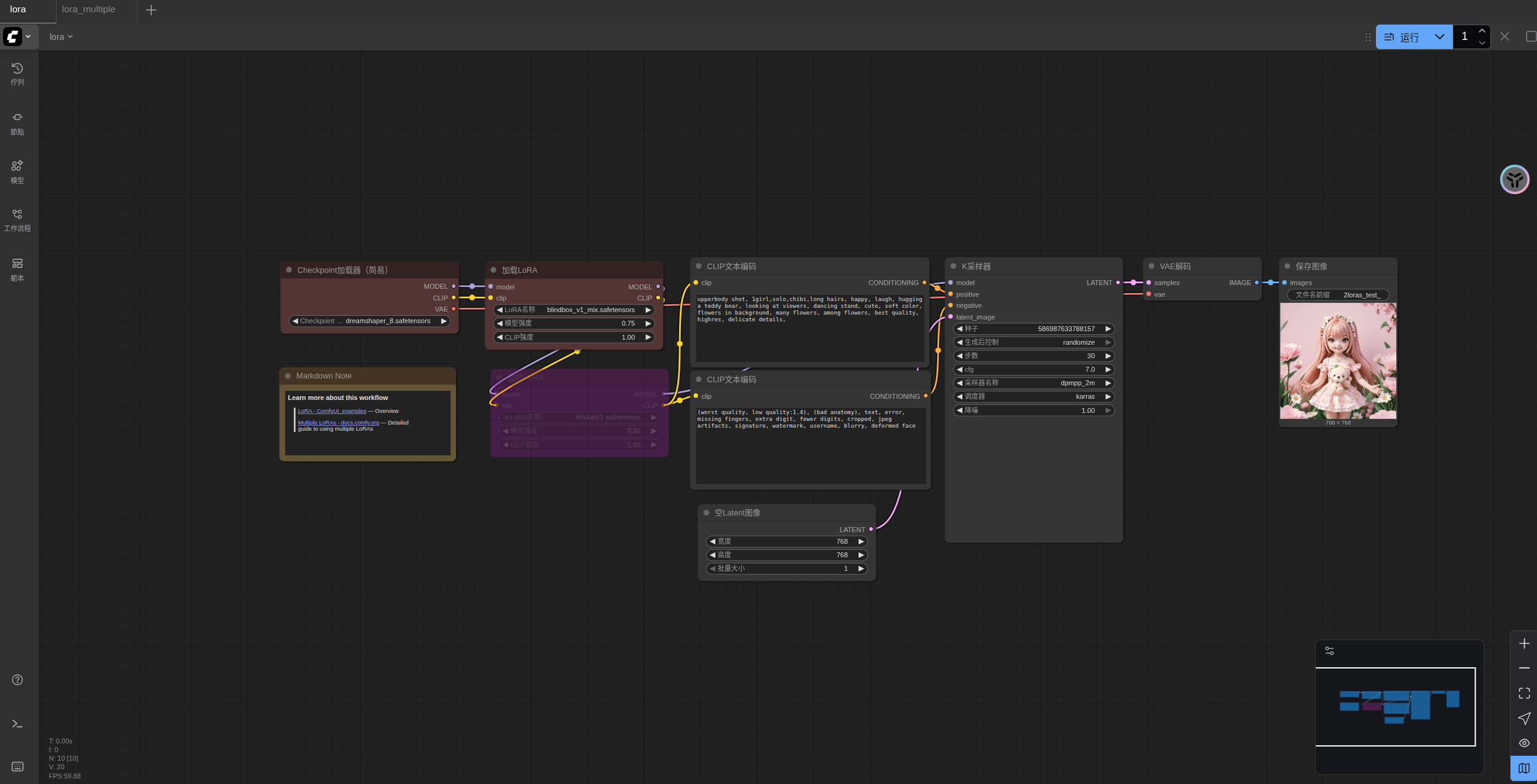Decrease the batch count with down arrow
The image size is (1537, 784).
click(x=1482, y=43)
